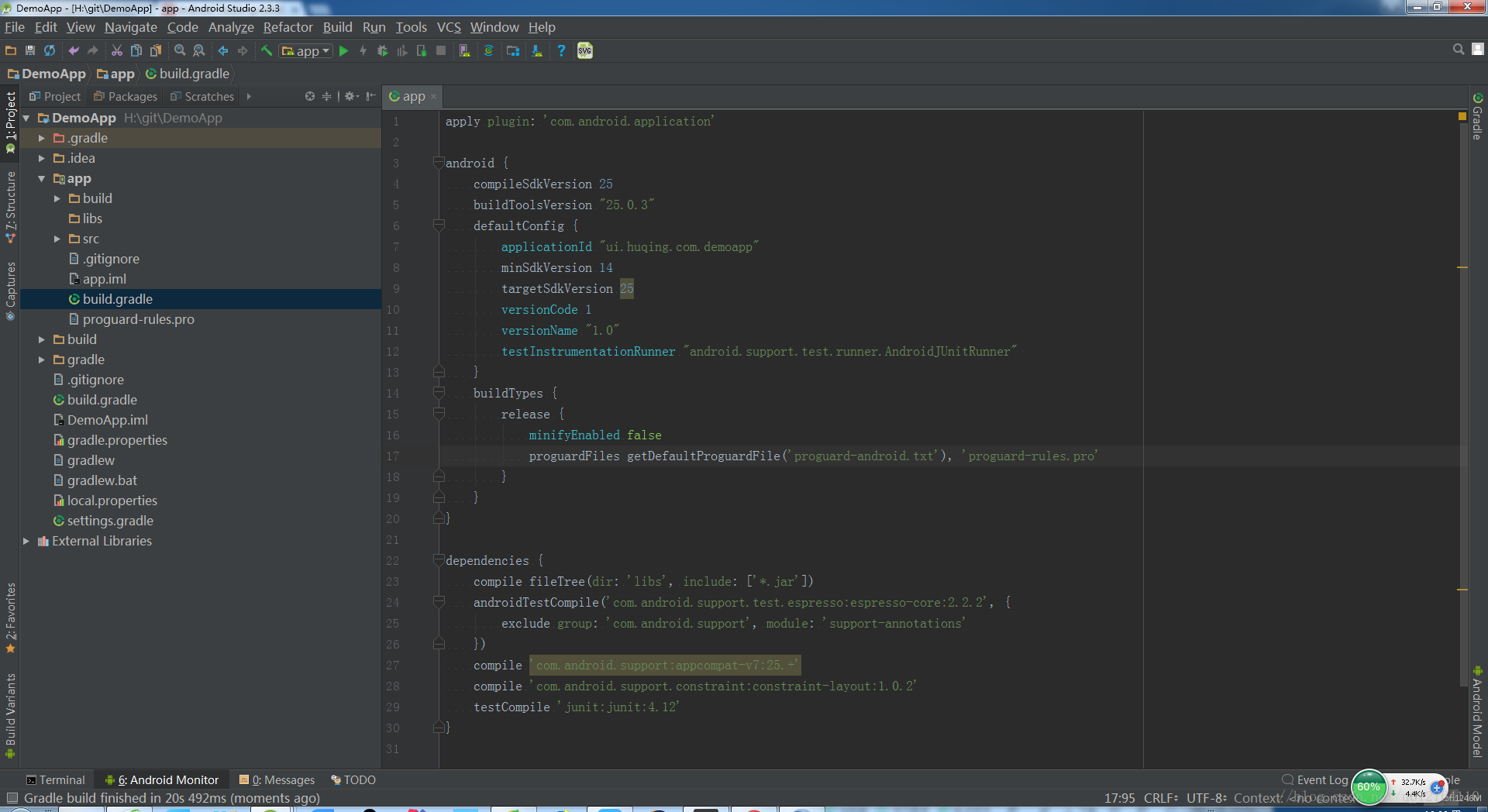This screenshot has height=812, width=1488.
Task: Expand the .idea folder arrow
Action: (x=42, y=158)
